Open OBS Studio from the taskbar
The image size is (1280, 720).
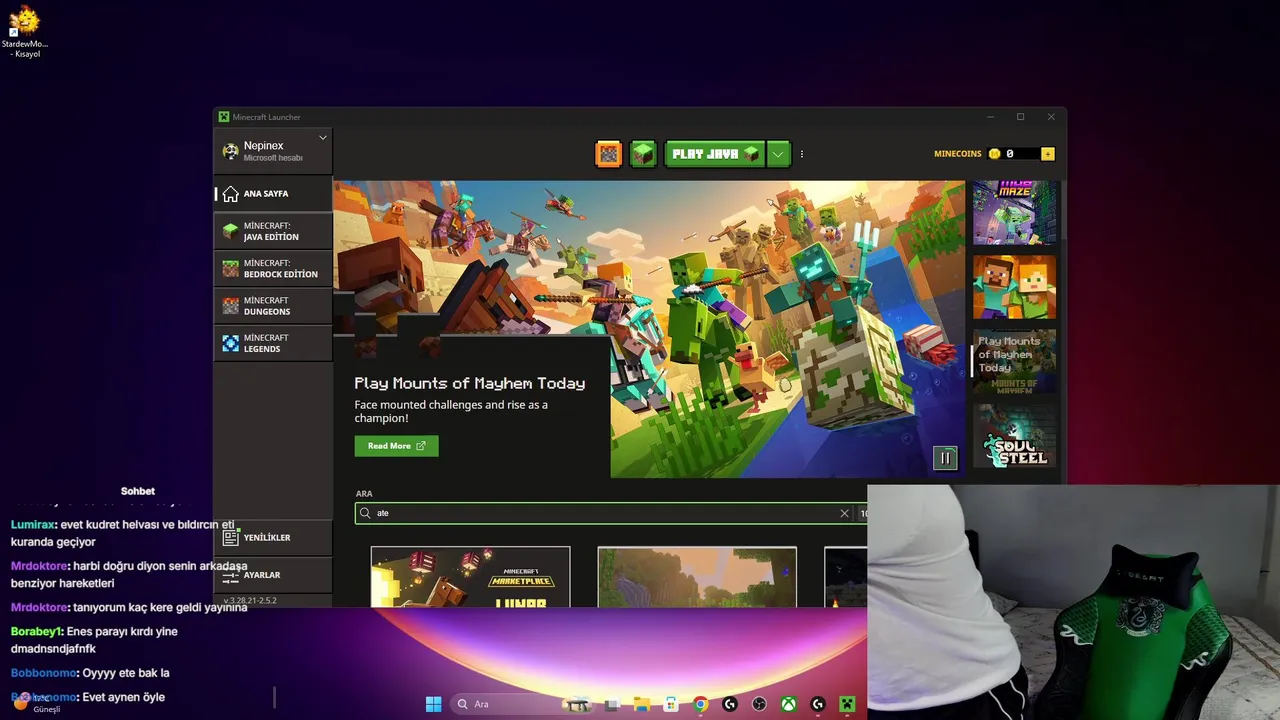point(759,704)
